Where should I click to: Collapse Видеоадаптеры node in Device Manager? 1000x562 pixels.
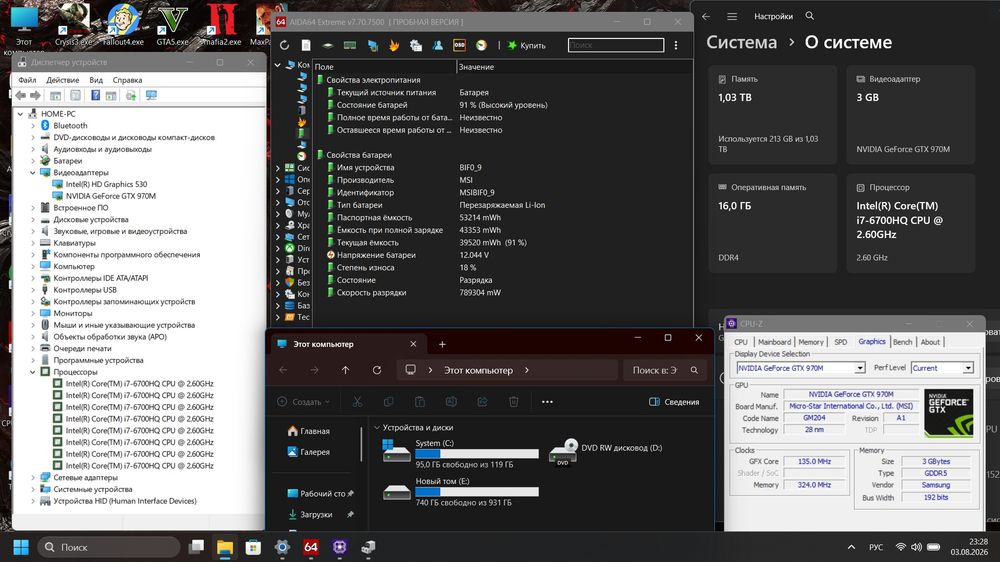[x=33, y=172]
